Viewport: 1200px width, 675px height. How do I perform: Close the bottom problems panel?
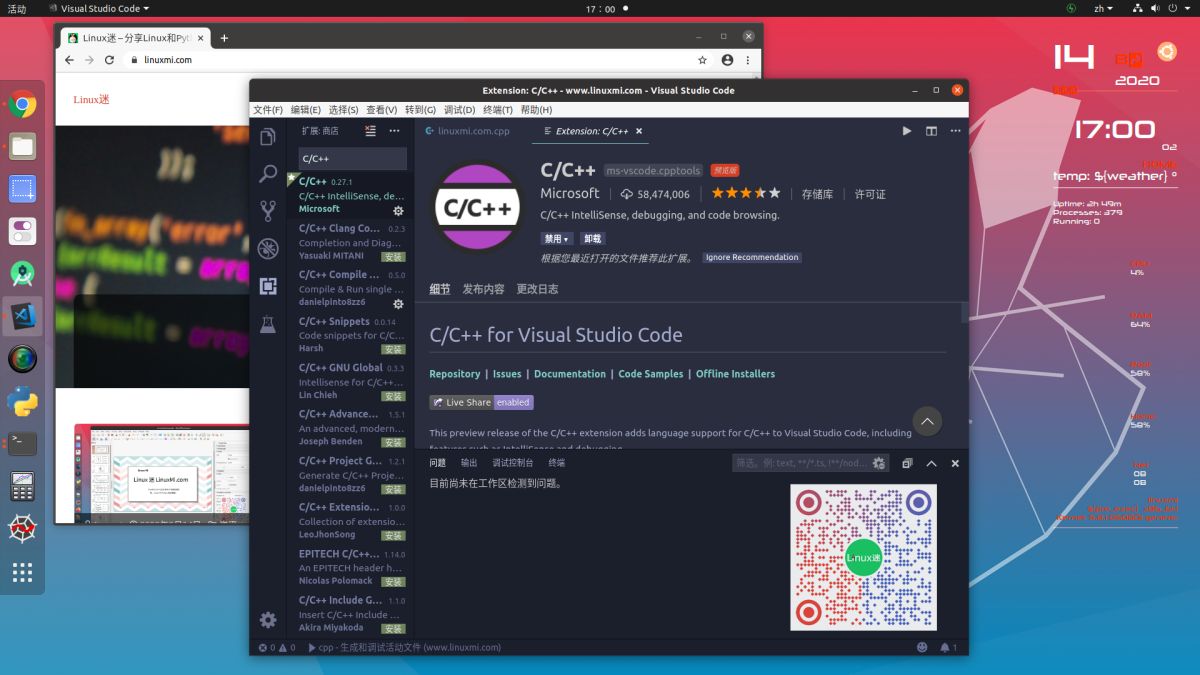(x=955, y=463)
